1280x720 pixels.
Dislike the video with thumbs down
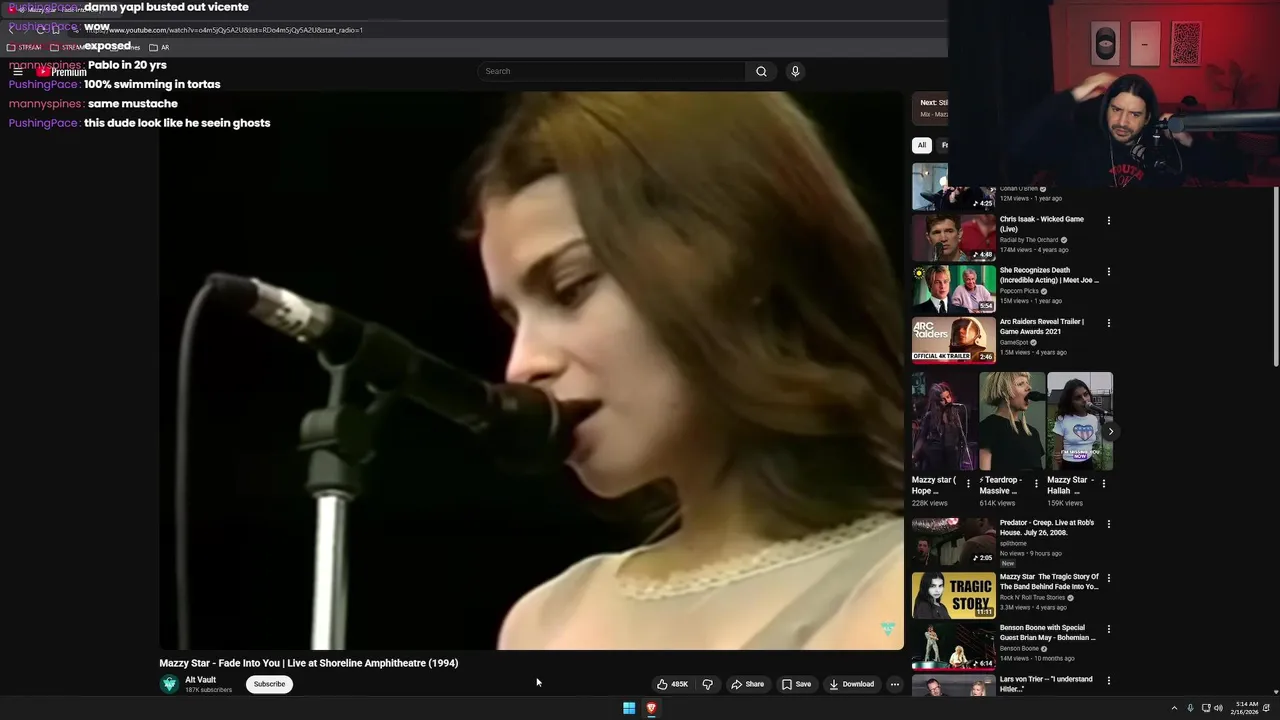tap(707, 684)
